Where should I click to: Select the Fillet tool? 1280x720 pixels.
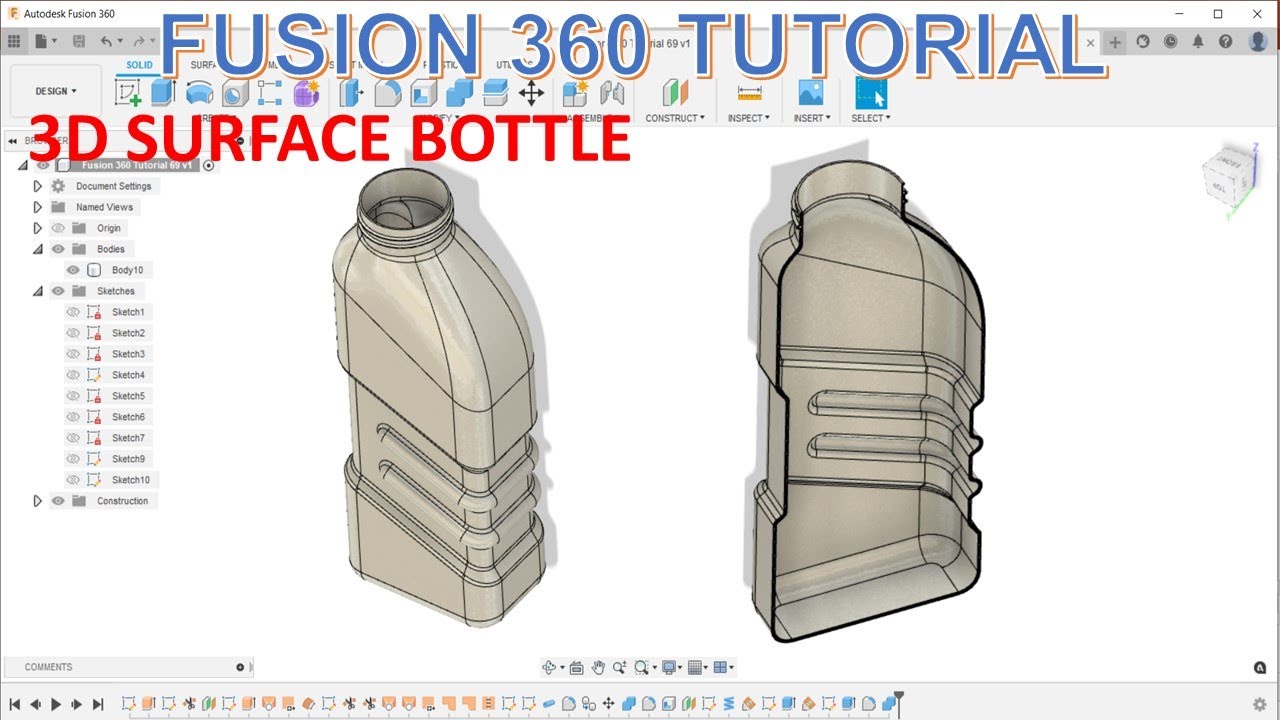387,94
